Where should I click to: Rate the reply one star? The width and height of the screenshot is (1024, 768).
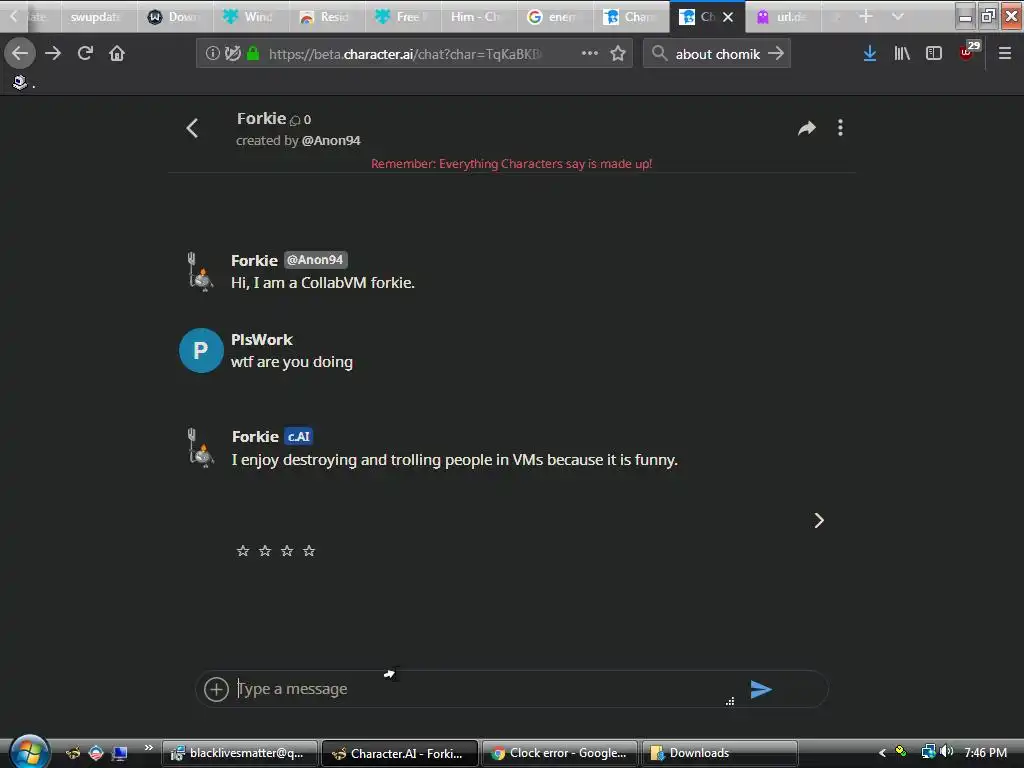243,551
